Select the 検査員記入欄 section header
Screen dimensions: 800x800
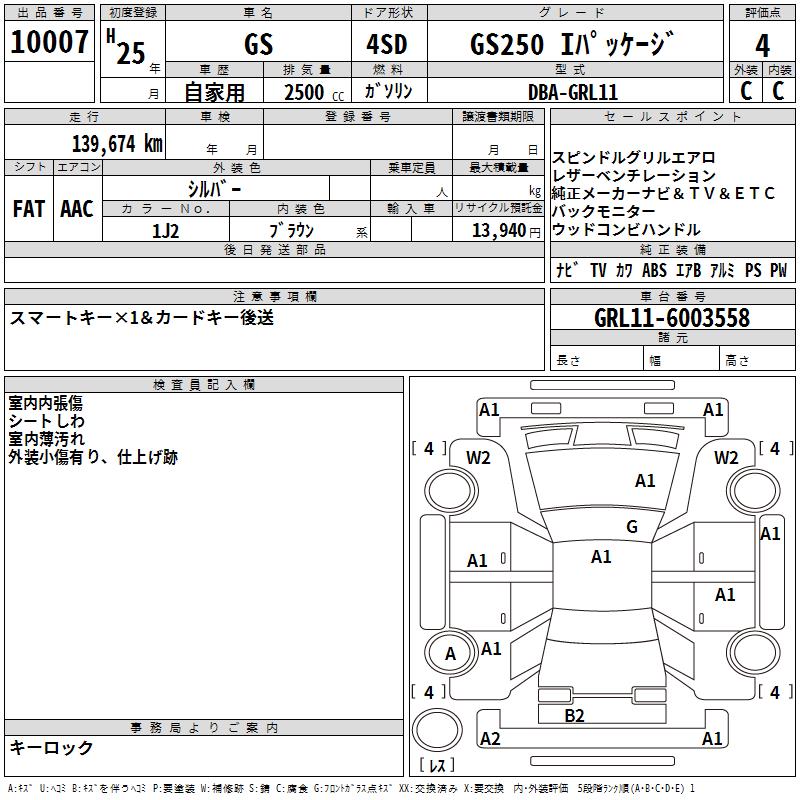click(x=204, y=385)
